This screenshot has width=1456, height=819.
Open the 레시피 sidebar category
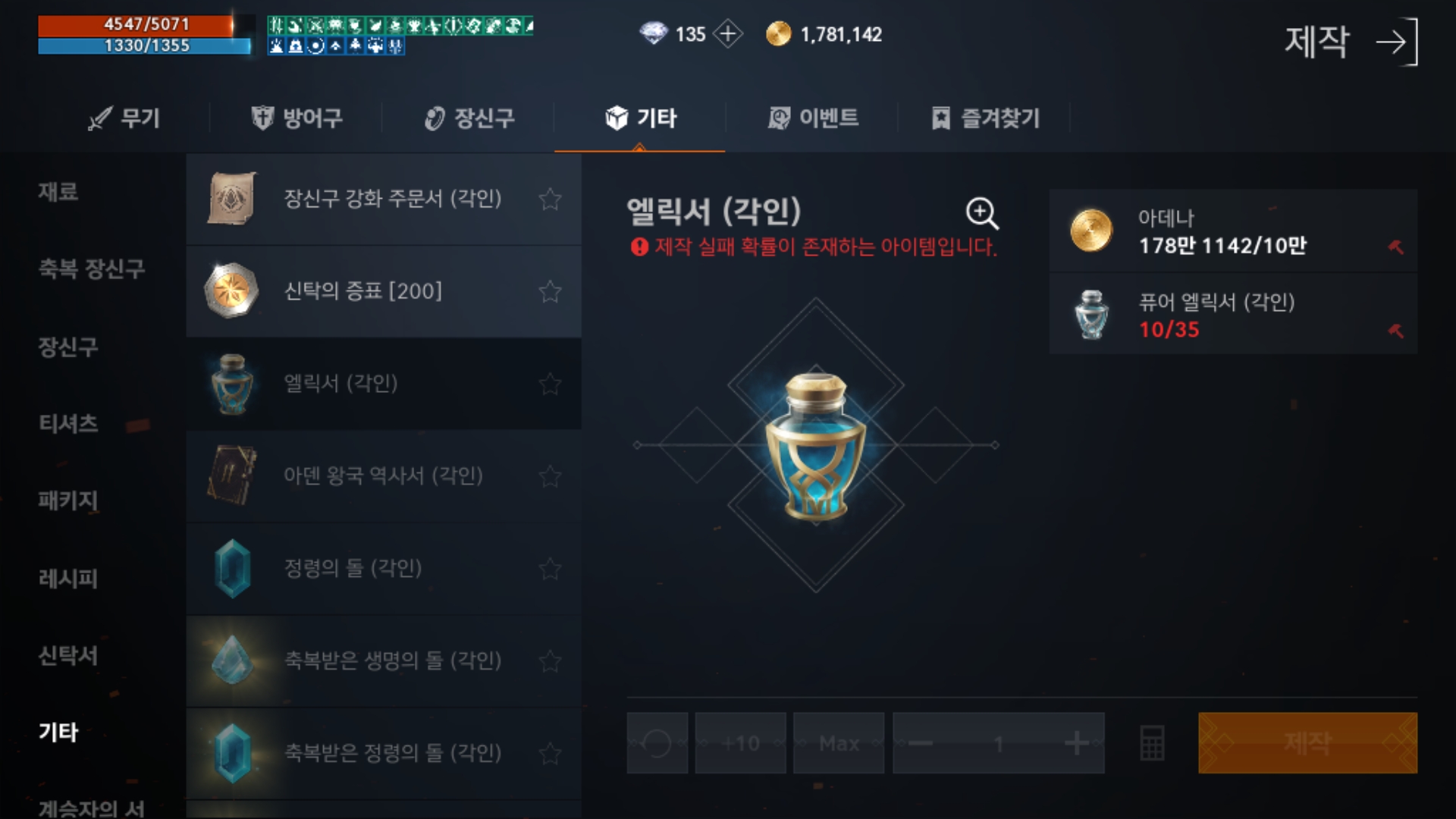[68, 579]
